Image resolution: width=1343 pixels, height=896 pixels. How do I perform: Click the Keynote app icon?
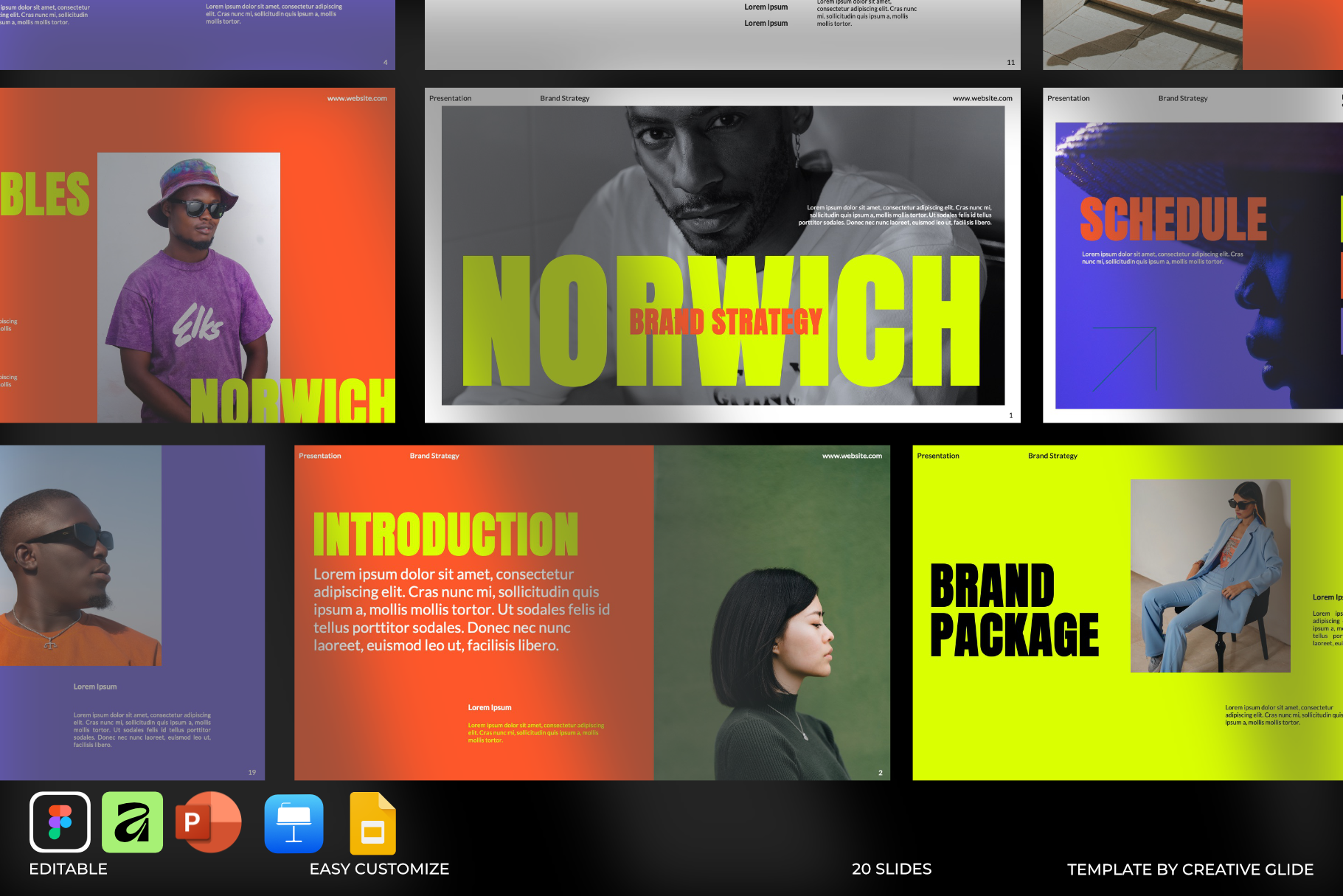294,823
